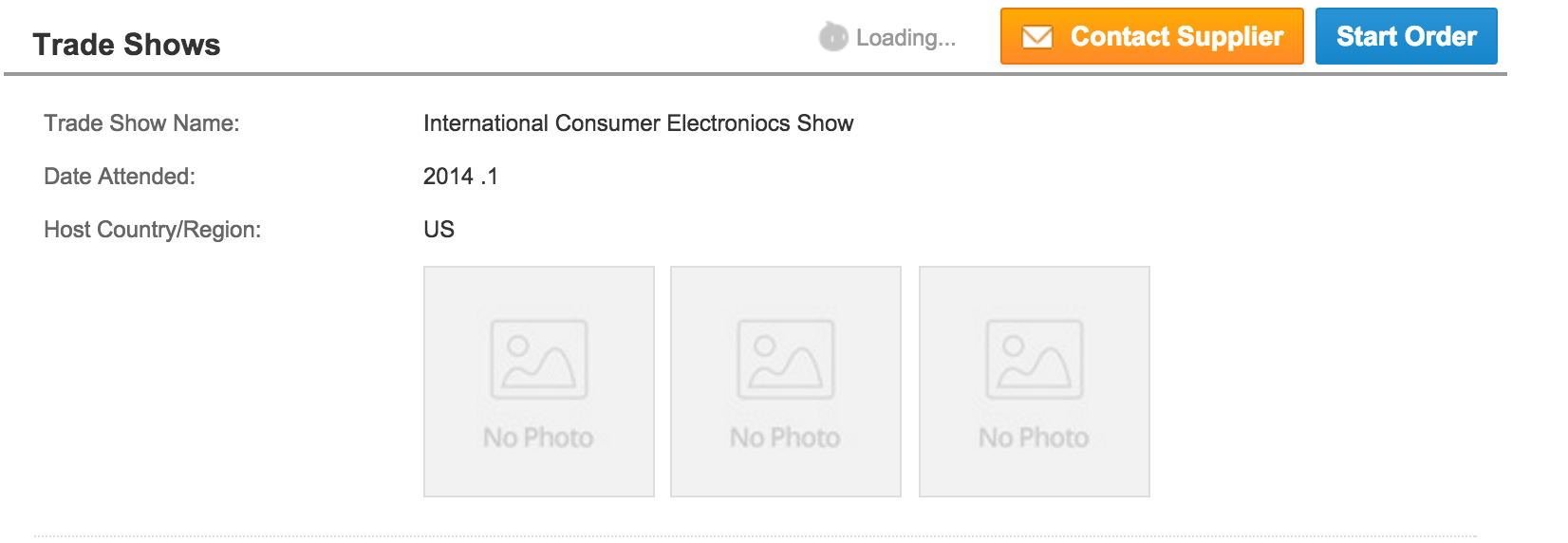Click the picture icon in the last photo placeholder
The width and height of the screenshot is (1568, 543).
(1035, 359)
